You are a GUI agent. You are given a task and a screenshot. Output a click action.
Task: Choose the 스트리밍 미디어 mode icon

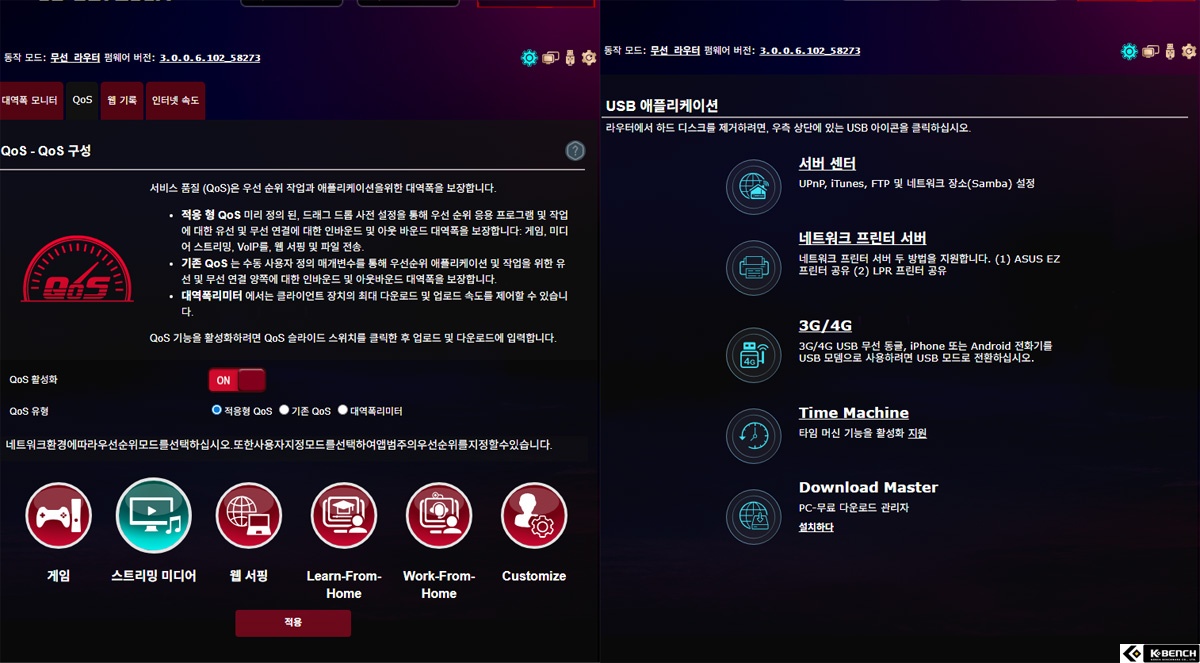153,516
